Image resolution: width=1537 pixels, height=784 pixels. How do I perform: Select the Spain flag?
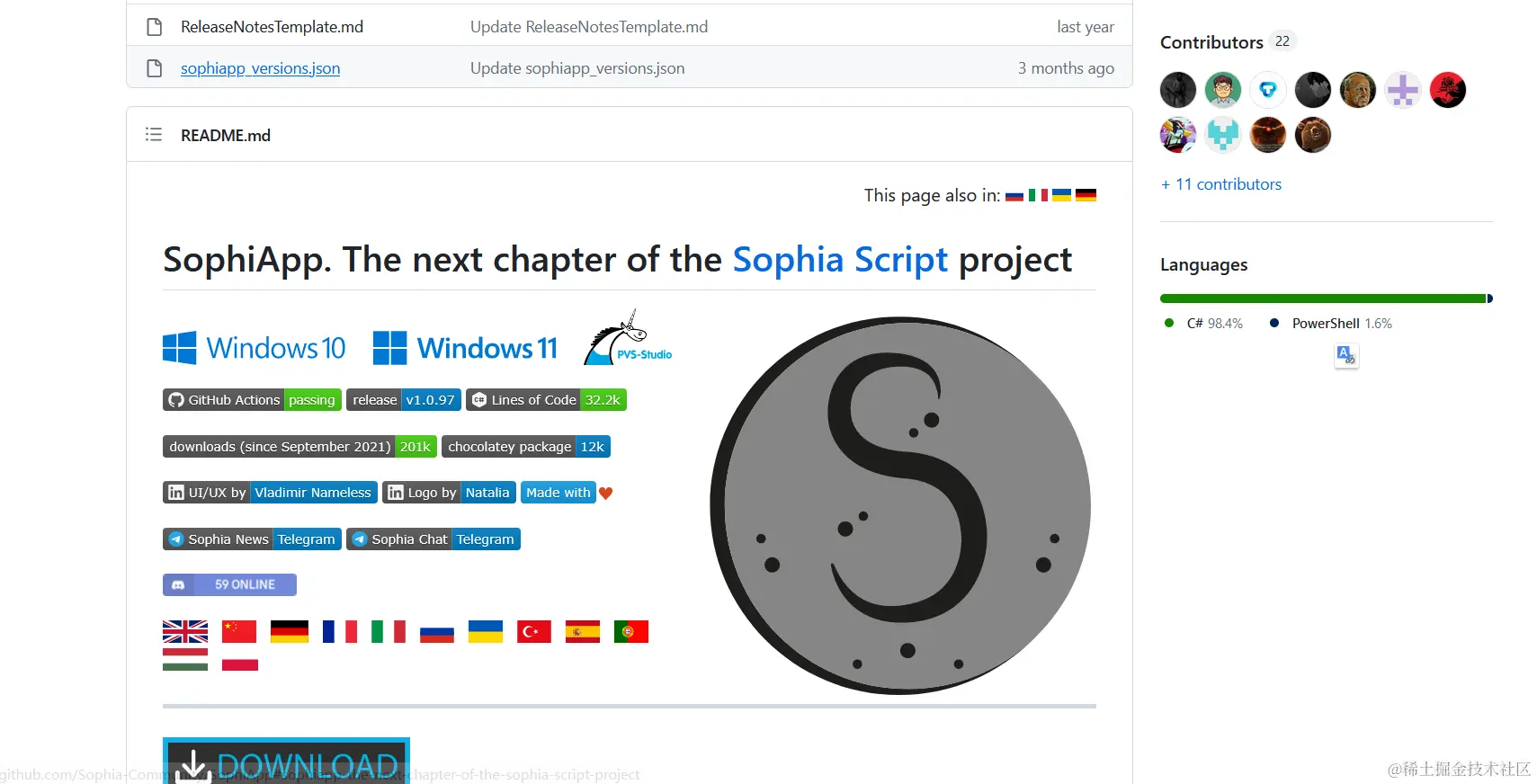(x=583, y=632)
